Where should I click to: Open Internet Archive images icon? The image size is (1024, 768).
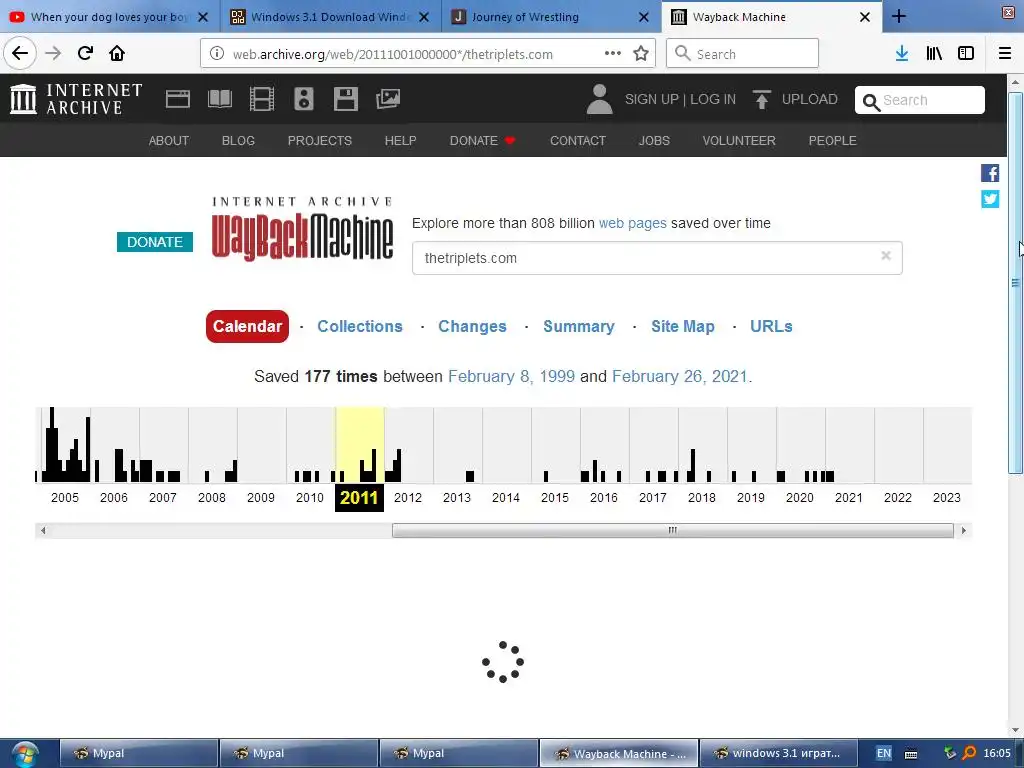388,99
